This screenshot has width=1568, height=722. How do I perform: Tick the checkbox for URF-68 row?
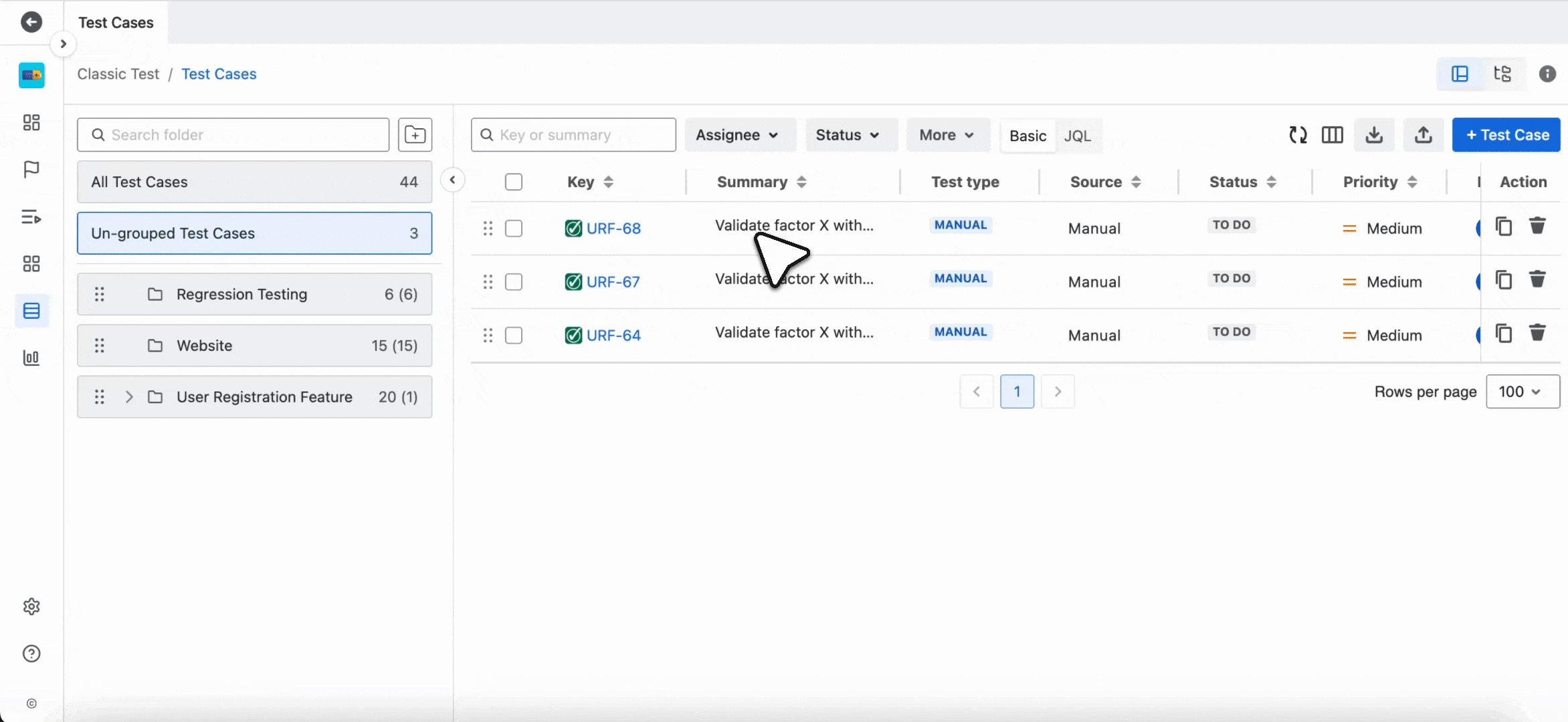pyautogui.click(x=514, y=229)
